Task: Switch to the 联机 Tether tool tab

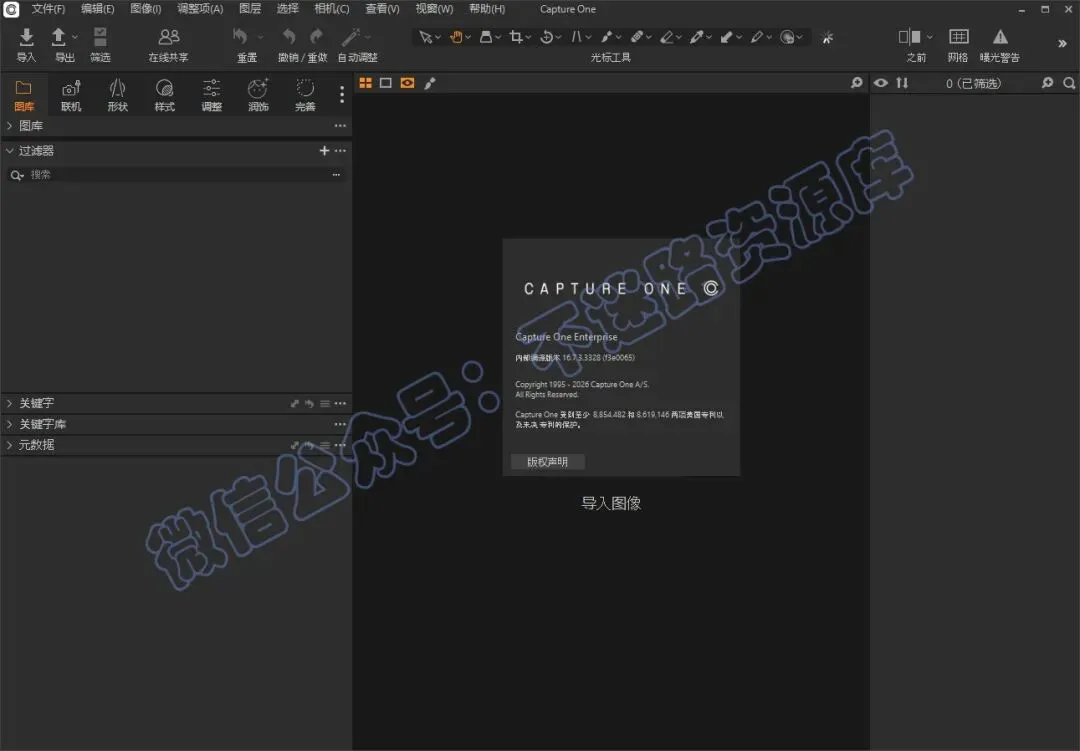Action: pyautogui.click(x=71, y=95)
